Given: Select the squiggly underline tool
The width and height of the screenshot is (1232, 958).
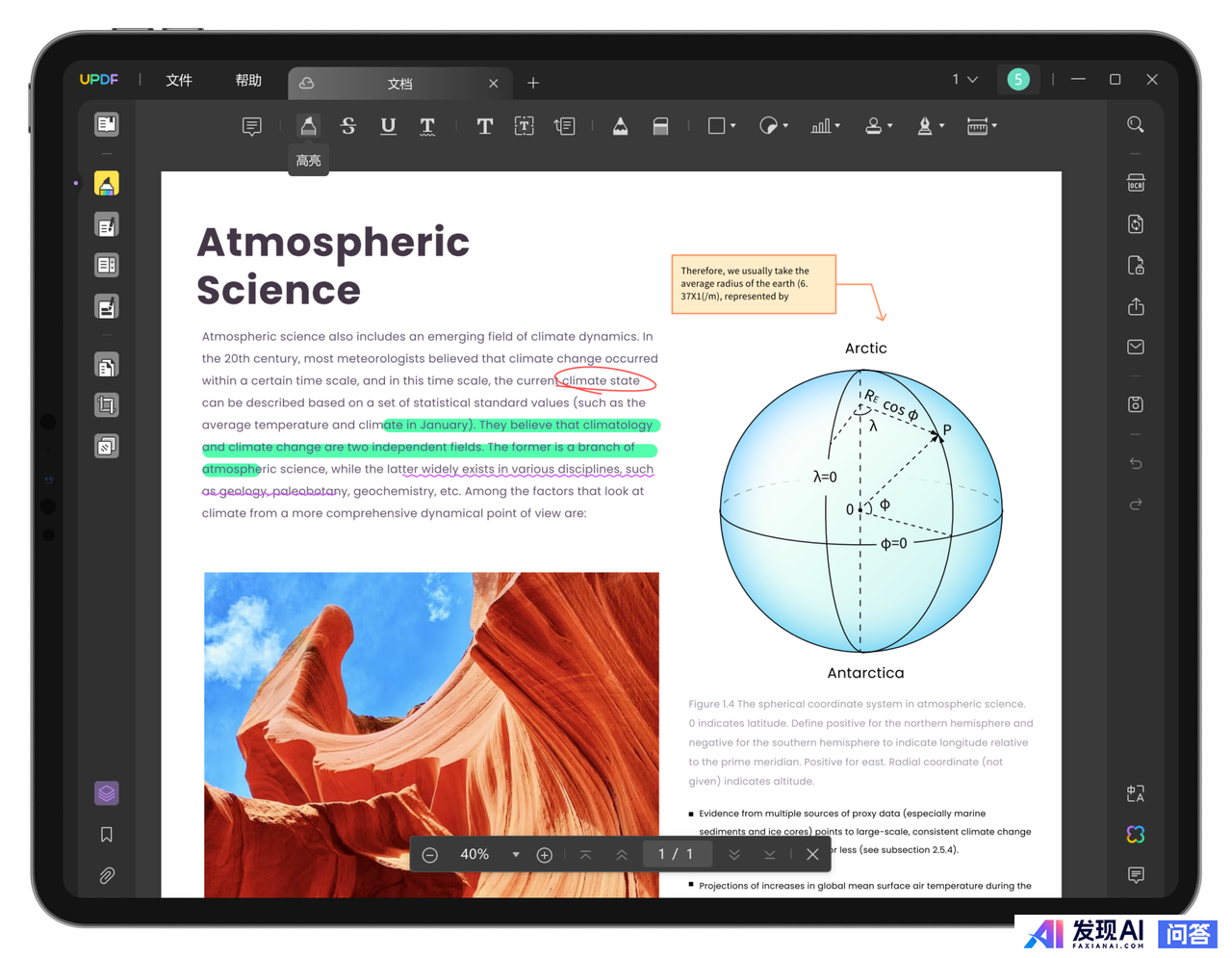Looking at the screenshot, I should coord(427,126).
